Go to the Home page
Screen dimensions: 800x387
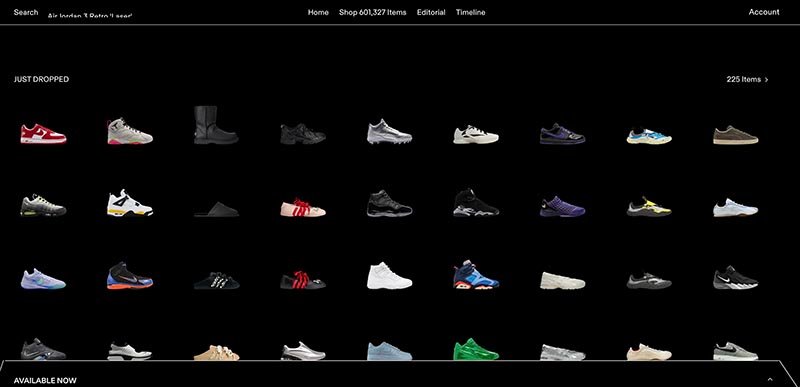pos(318,12)
